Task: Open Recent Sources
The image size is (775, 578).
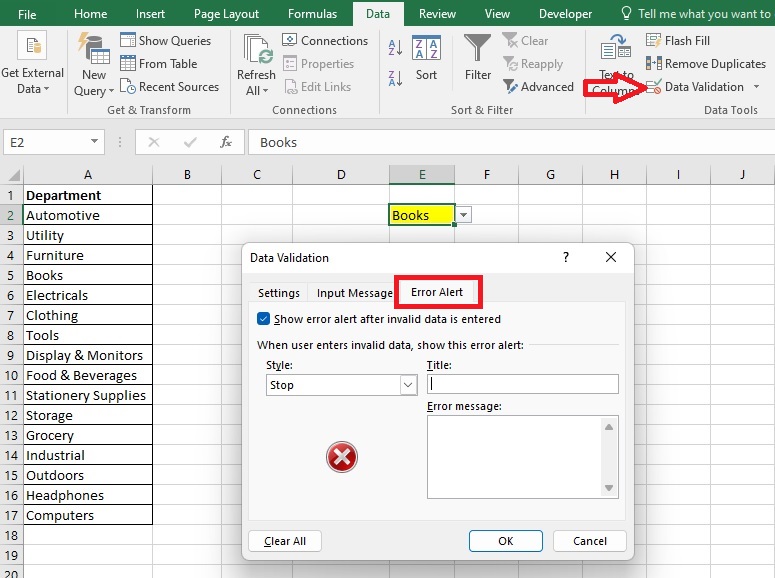Action: (x=170, y=87)
